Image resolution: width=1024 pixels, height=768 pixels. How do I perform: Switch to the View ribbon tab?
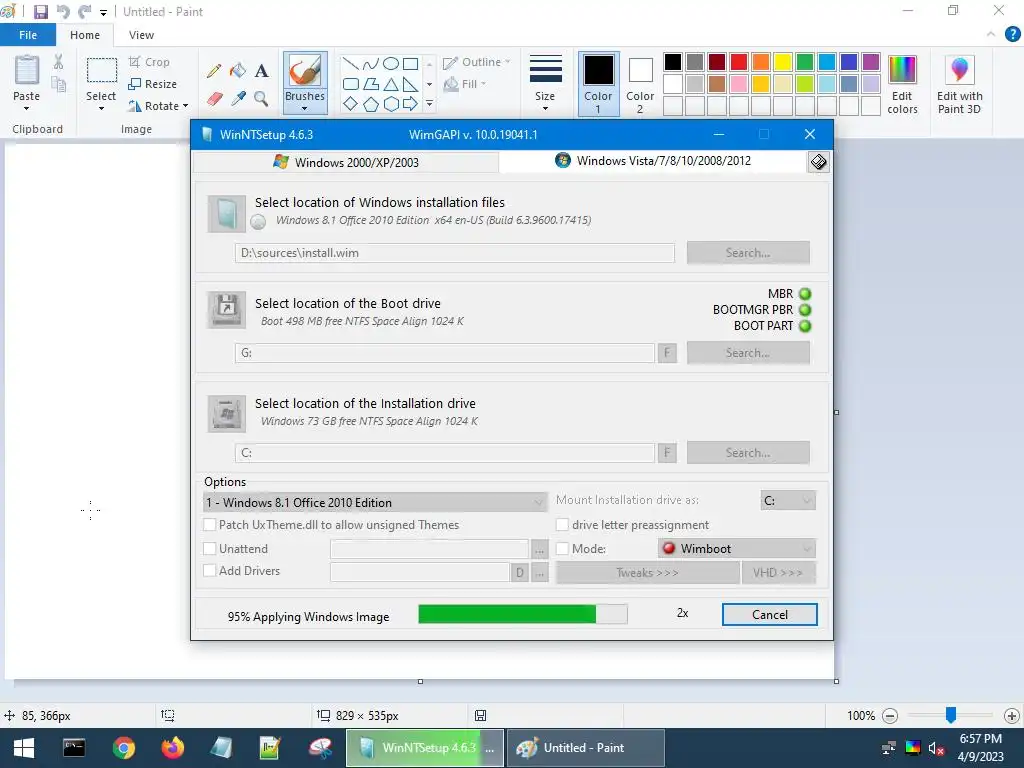141,35
